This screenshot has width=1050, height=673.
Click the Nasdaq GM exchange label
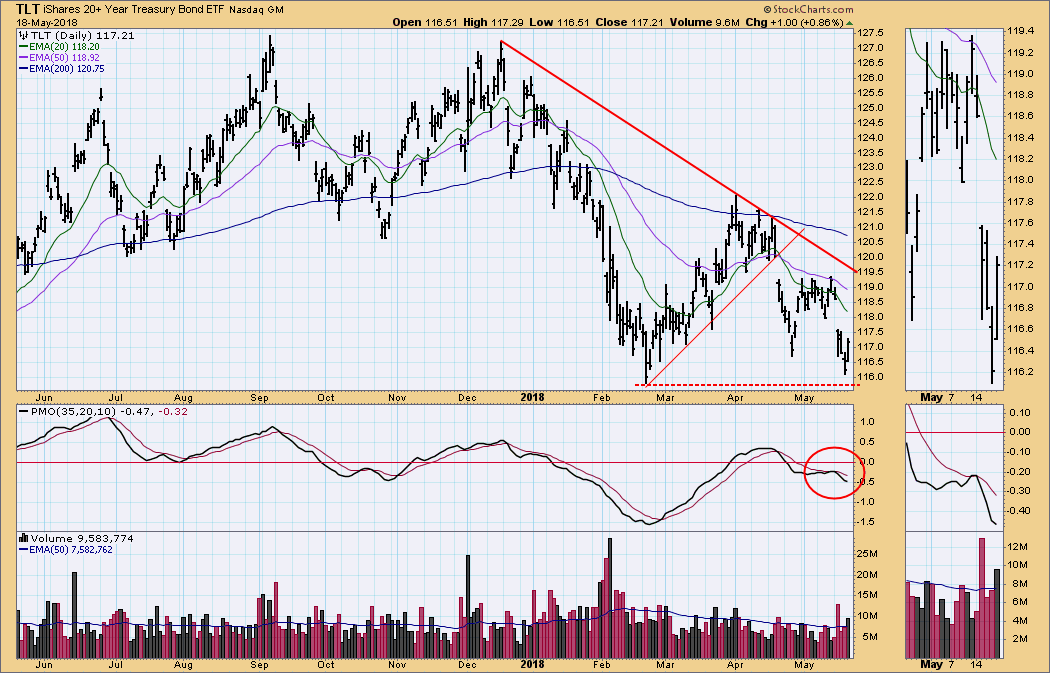click(256, 10)
